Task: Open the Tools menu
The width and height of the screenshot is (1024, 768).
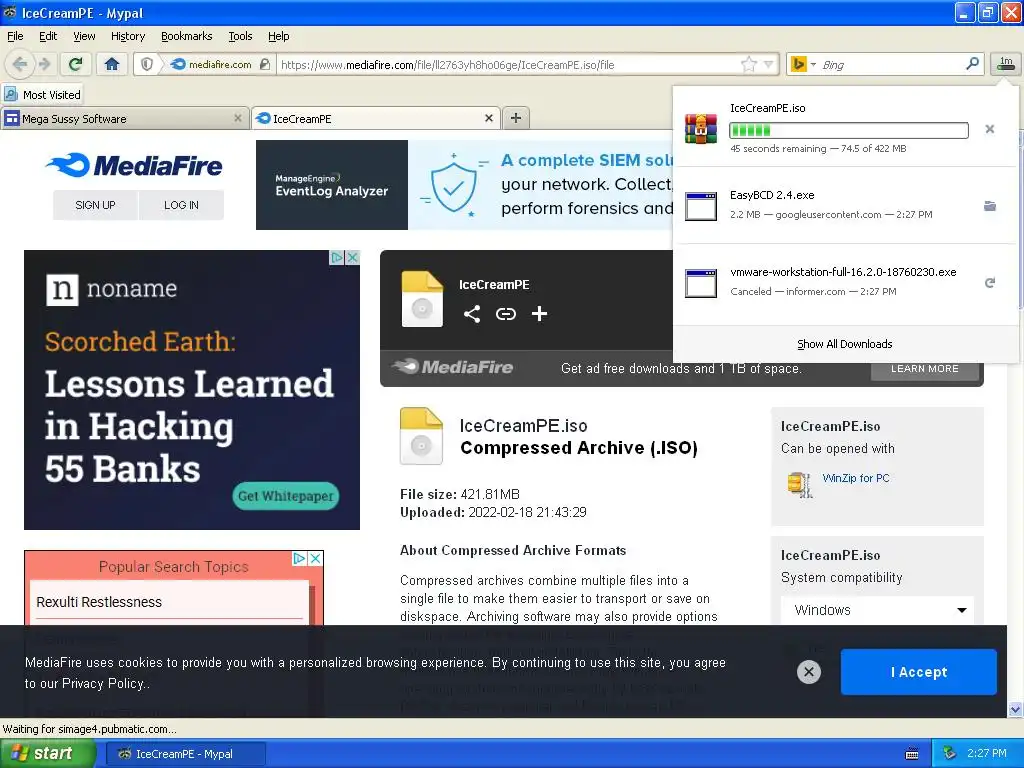Action: (240, 36)
